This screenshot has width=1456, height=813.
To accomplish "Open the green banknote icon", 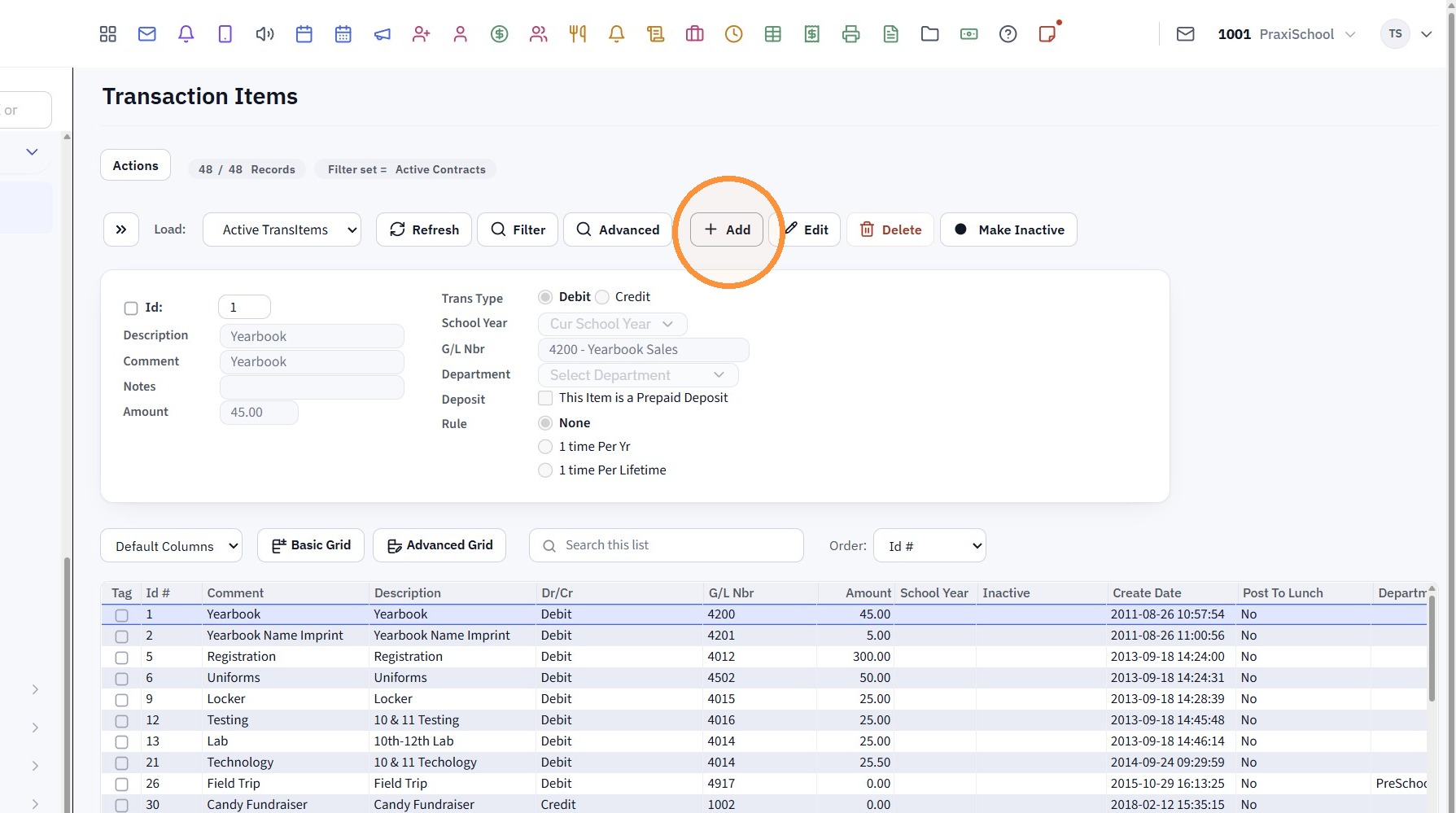I will (969, 34).
